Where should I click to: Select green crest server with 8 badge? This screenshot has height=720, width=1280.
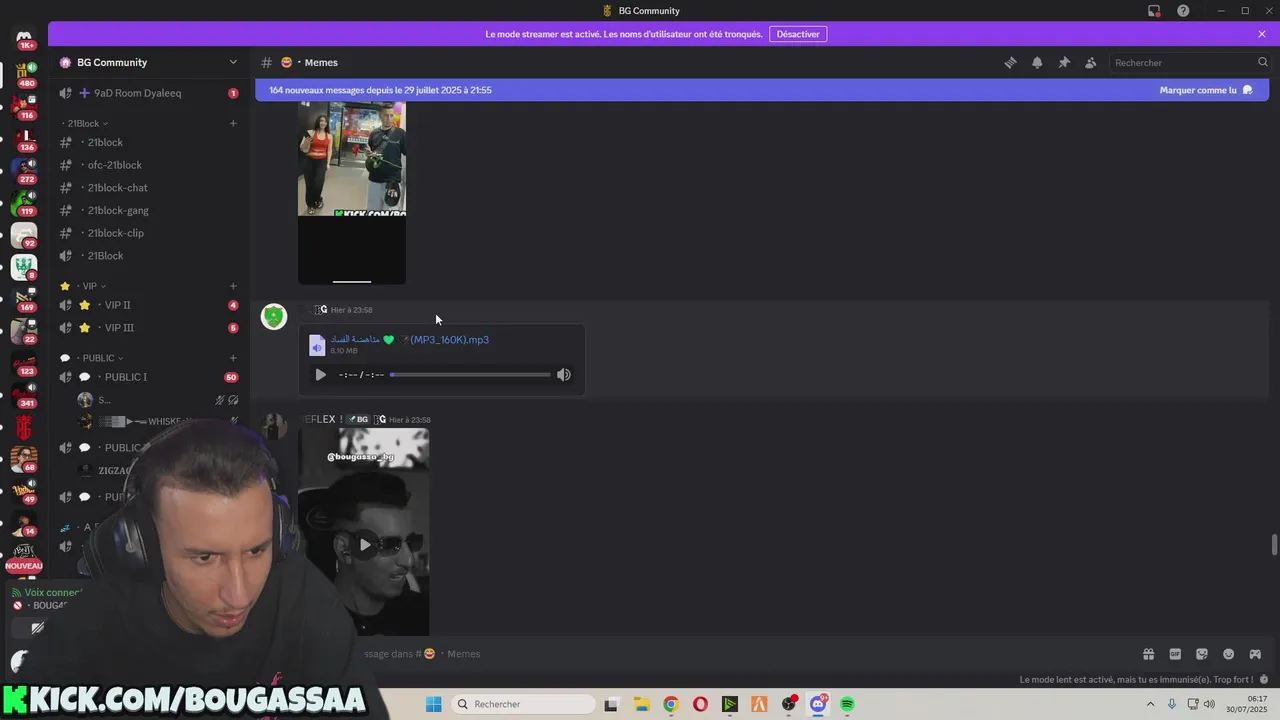24,267
